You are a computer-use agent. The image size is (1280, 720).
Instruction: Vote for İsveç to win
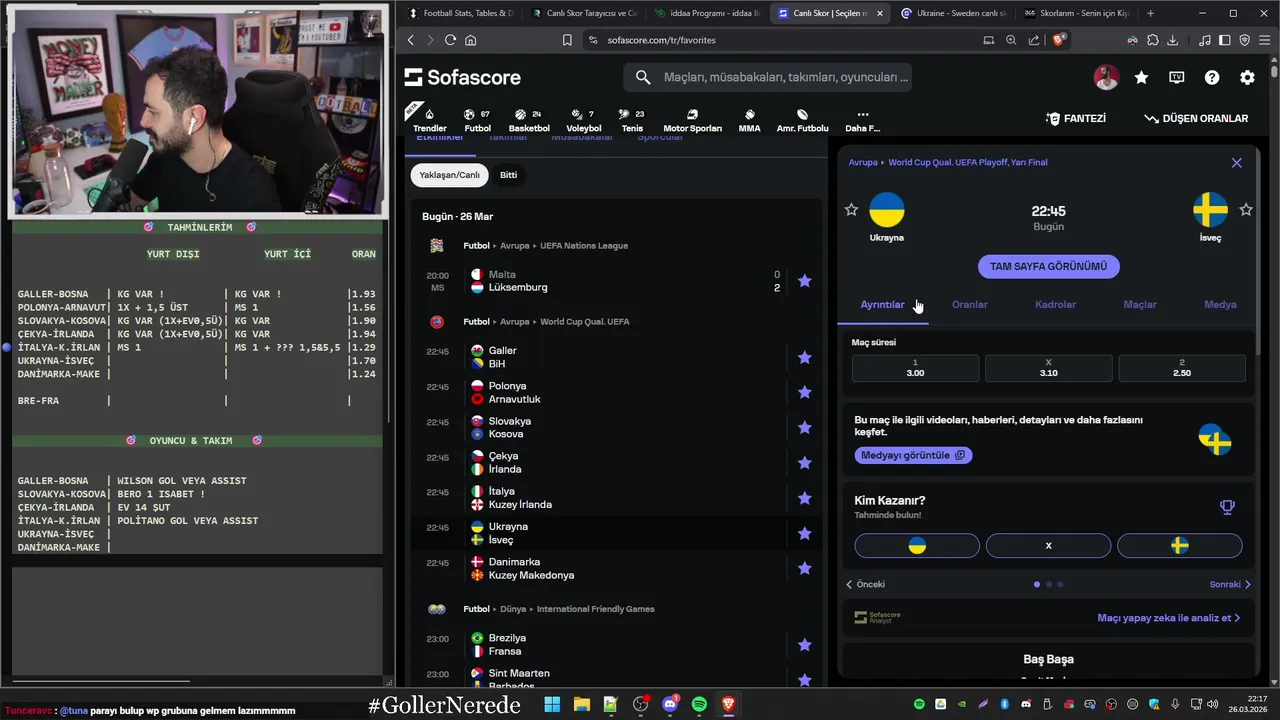(1180, 545)
